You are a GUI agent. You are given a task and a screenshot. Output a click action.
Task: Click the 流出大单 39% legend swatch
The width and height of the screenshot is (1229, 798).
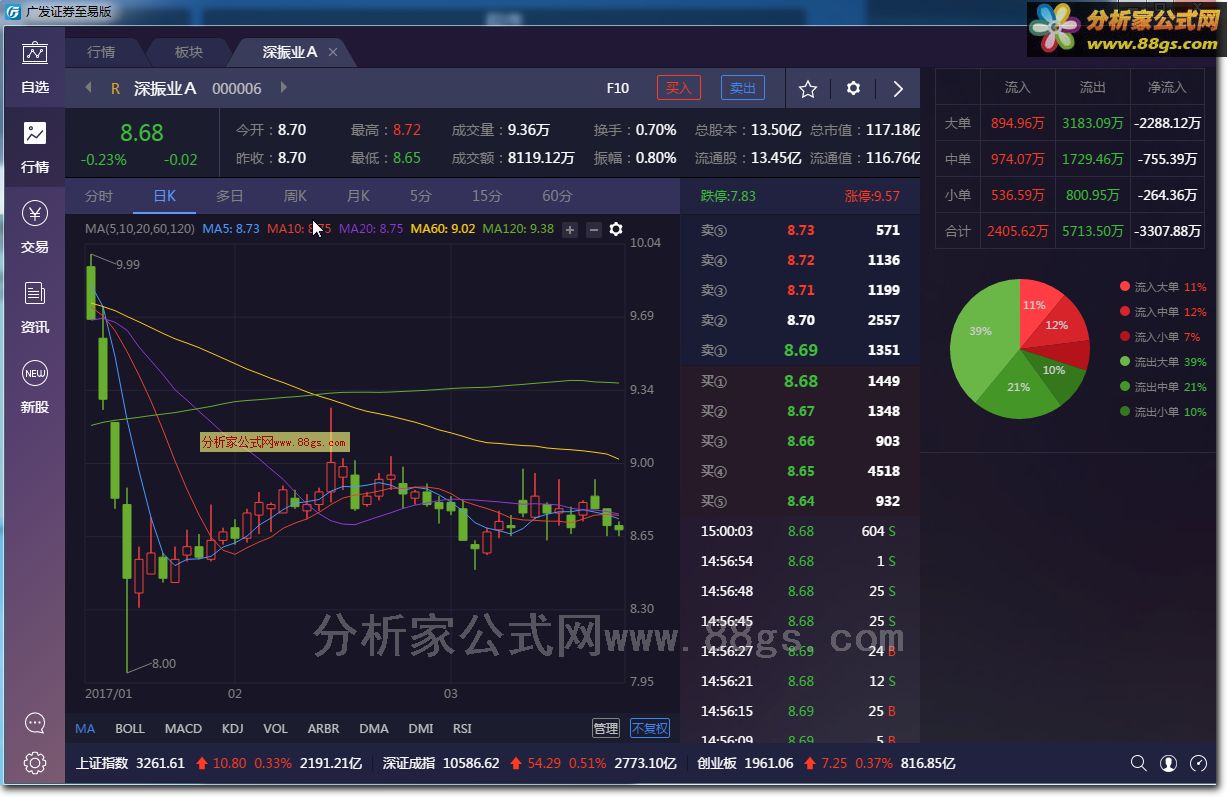tap(1125, 362)
